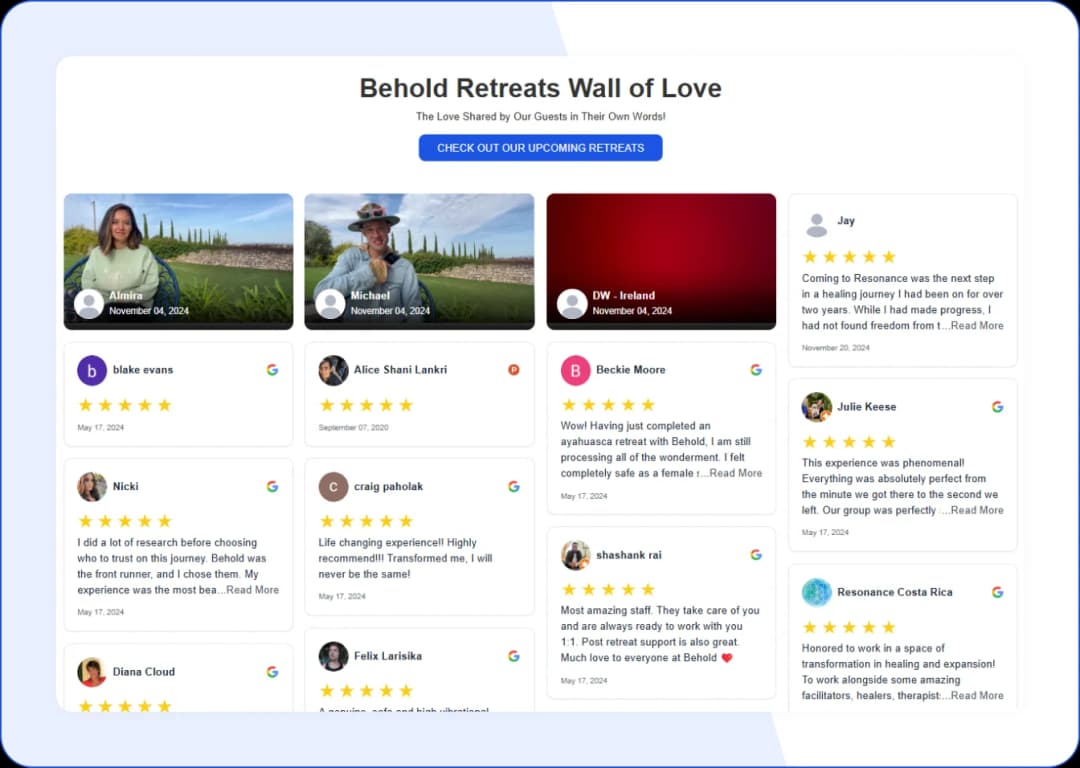
Task: Click CHECK OUT OUR UPCOMING RETREATS
Action: click(540, 147)
